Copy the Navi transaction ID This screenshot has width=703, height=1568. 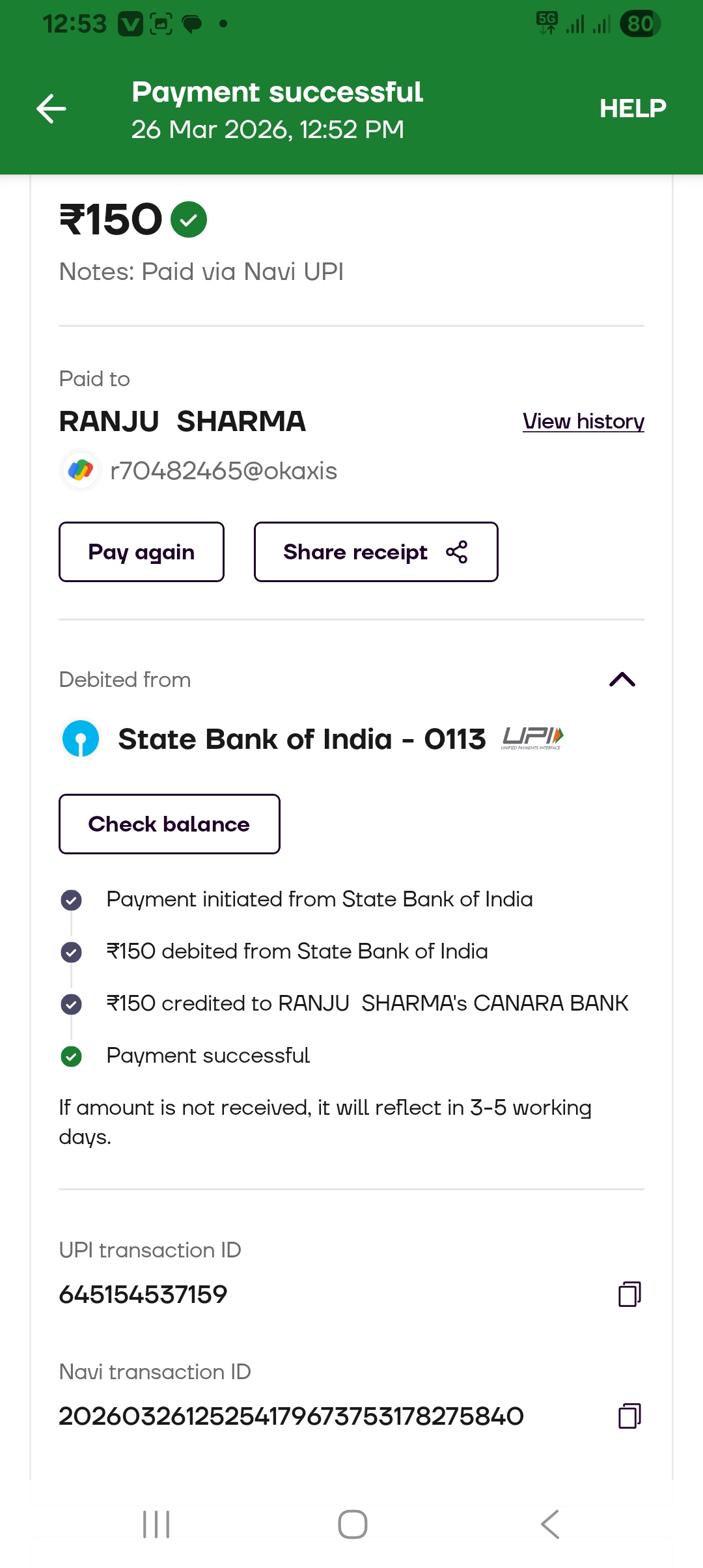[x=629, y=1416]
